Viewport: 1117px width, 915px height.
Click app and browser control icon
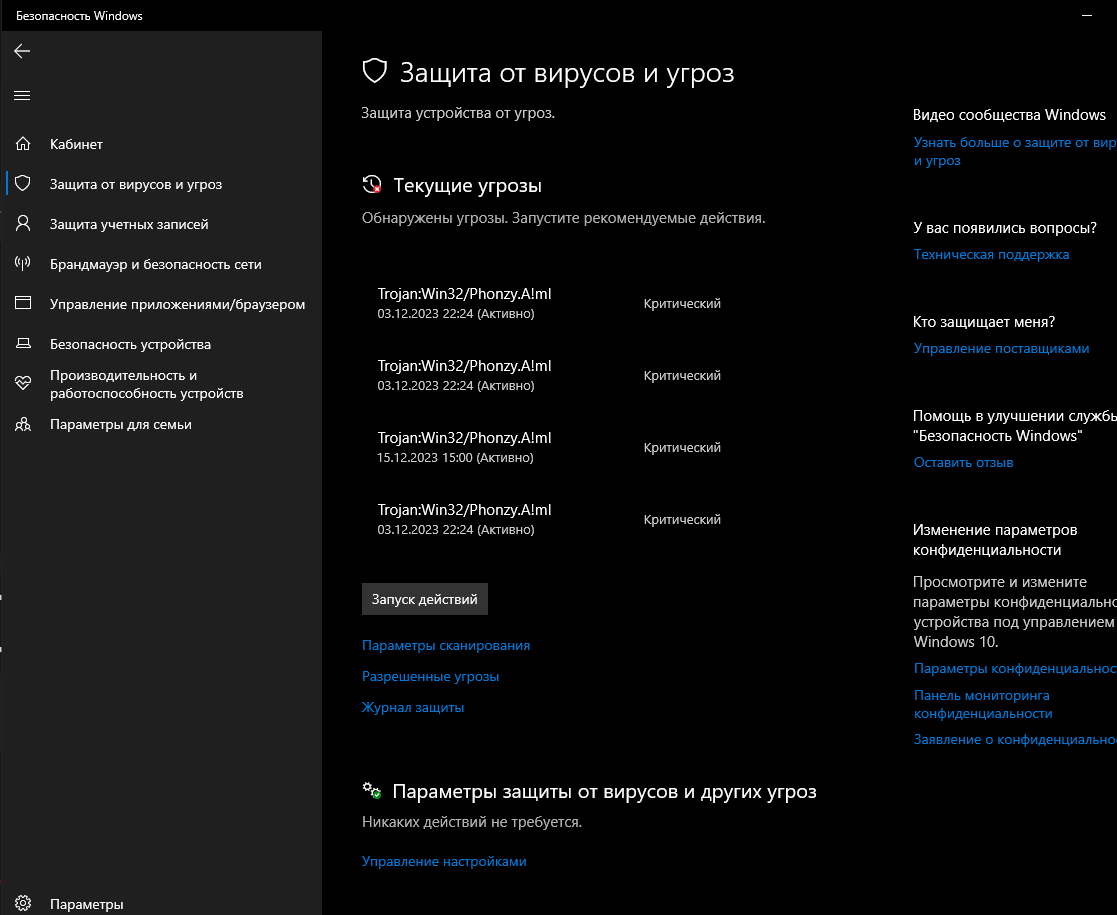coord(23,304)
